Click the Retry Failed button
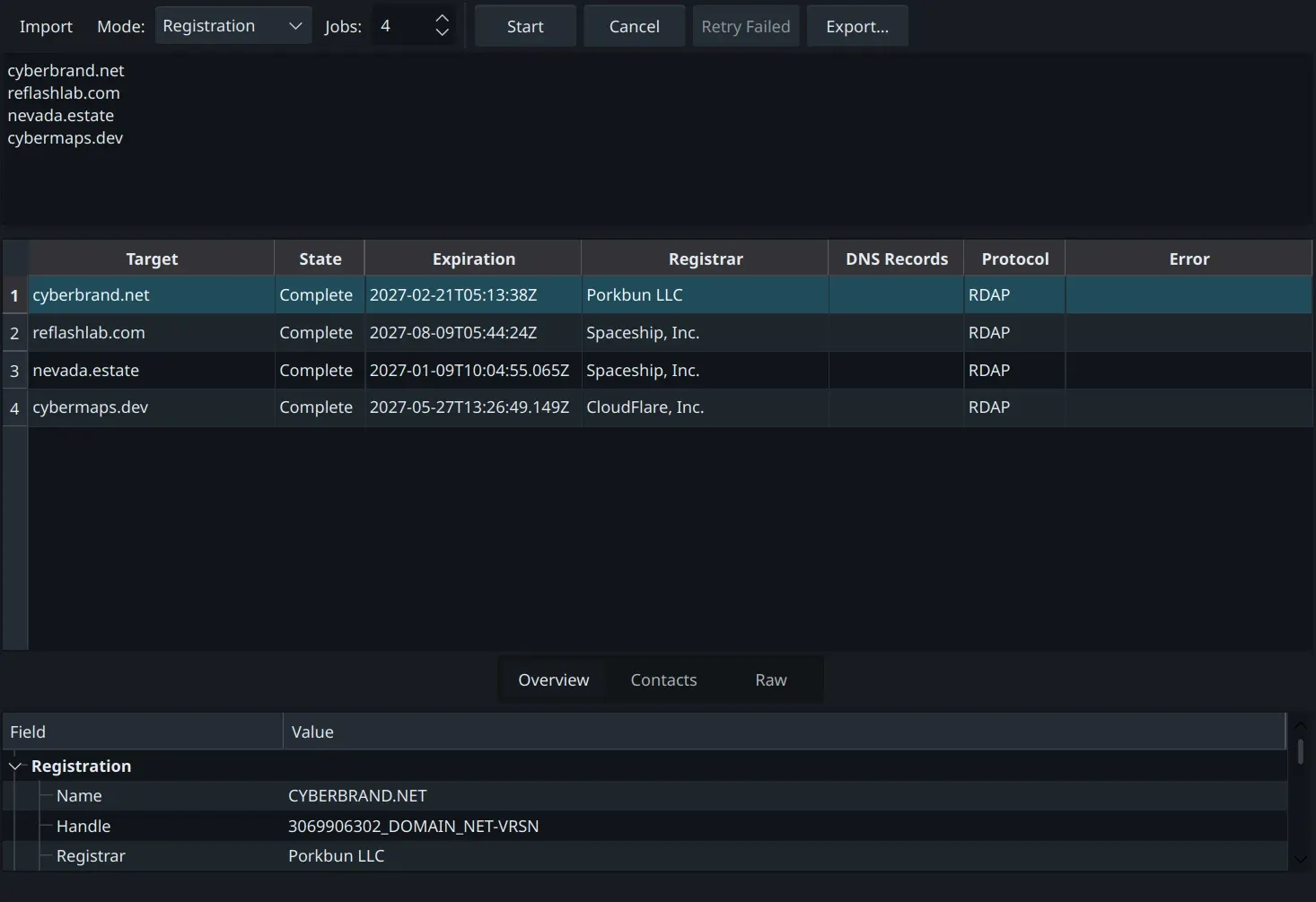1316x902 pixels. tap(746, 26)
